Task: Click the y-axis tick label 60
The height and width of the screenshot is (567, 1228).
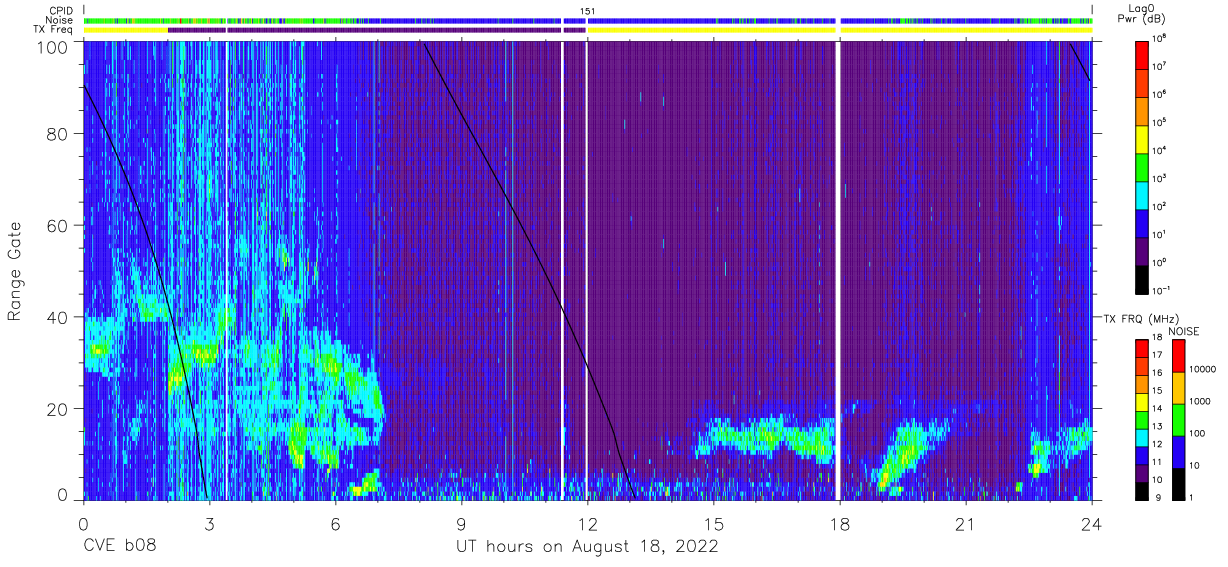Action: tap(58, 225)
